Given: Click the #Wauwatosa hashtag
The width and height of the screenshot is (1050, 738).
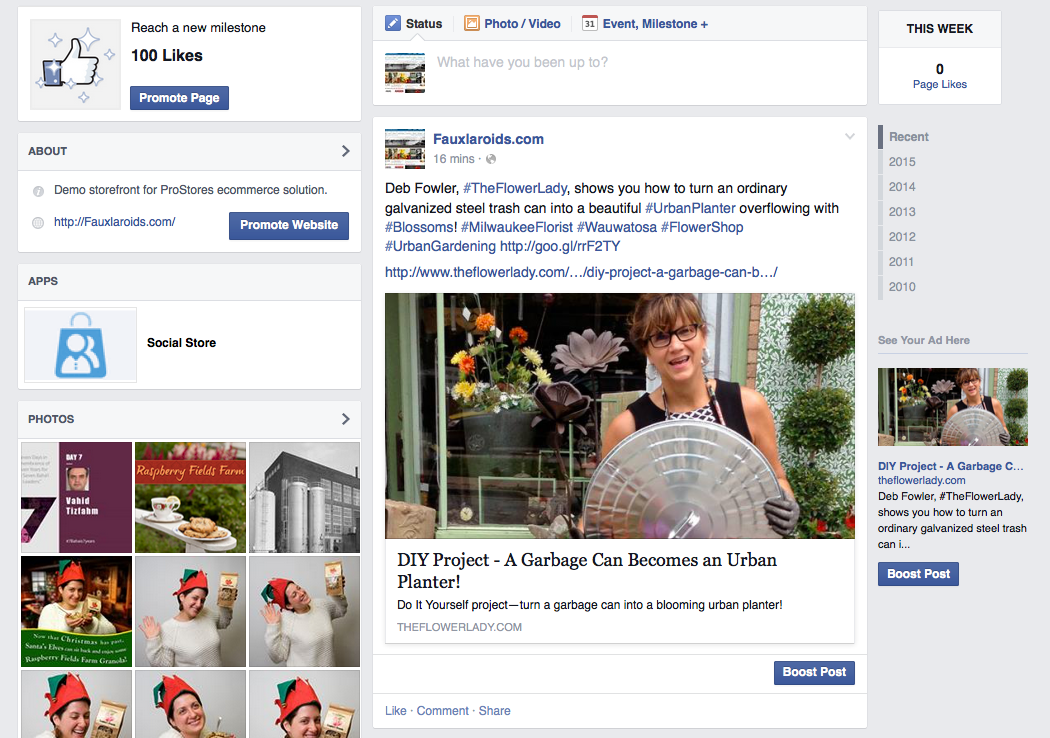Looking at the screenshot, I should [616, 227].
